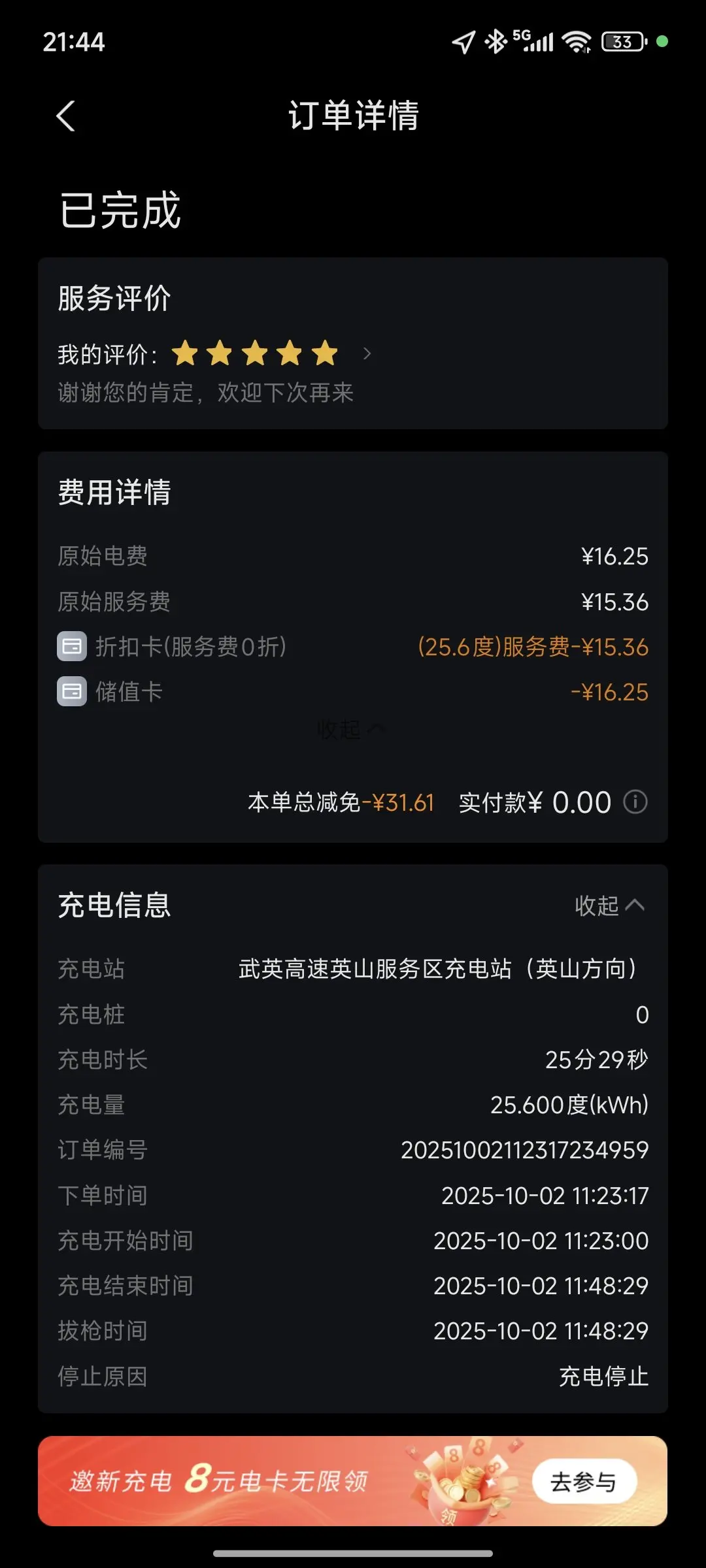
Task: Tap the fifth rating star
Action: [324, 353]
